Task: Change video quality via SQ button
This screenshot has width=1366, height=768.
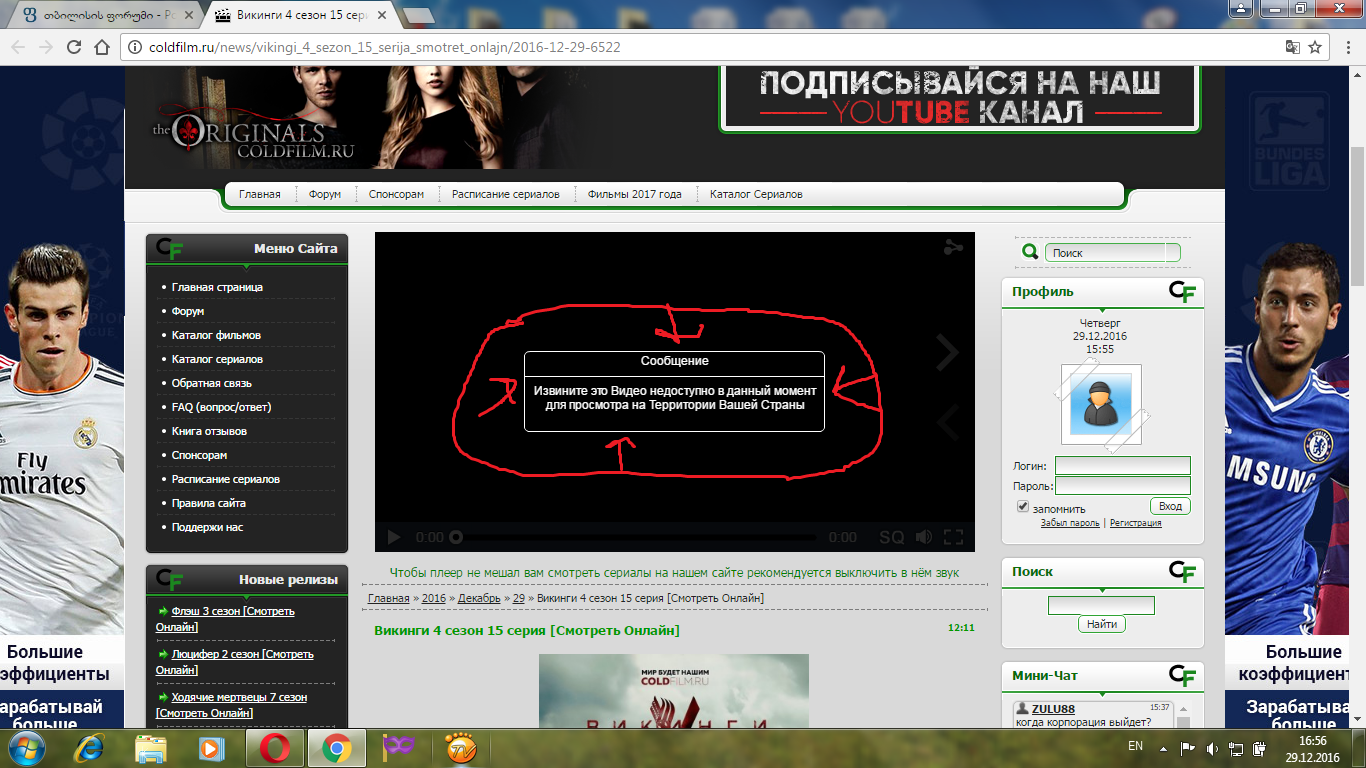Action: click(891, 537)
